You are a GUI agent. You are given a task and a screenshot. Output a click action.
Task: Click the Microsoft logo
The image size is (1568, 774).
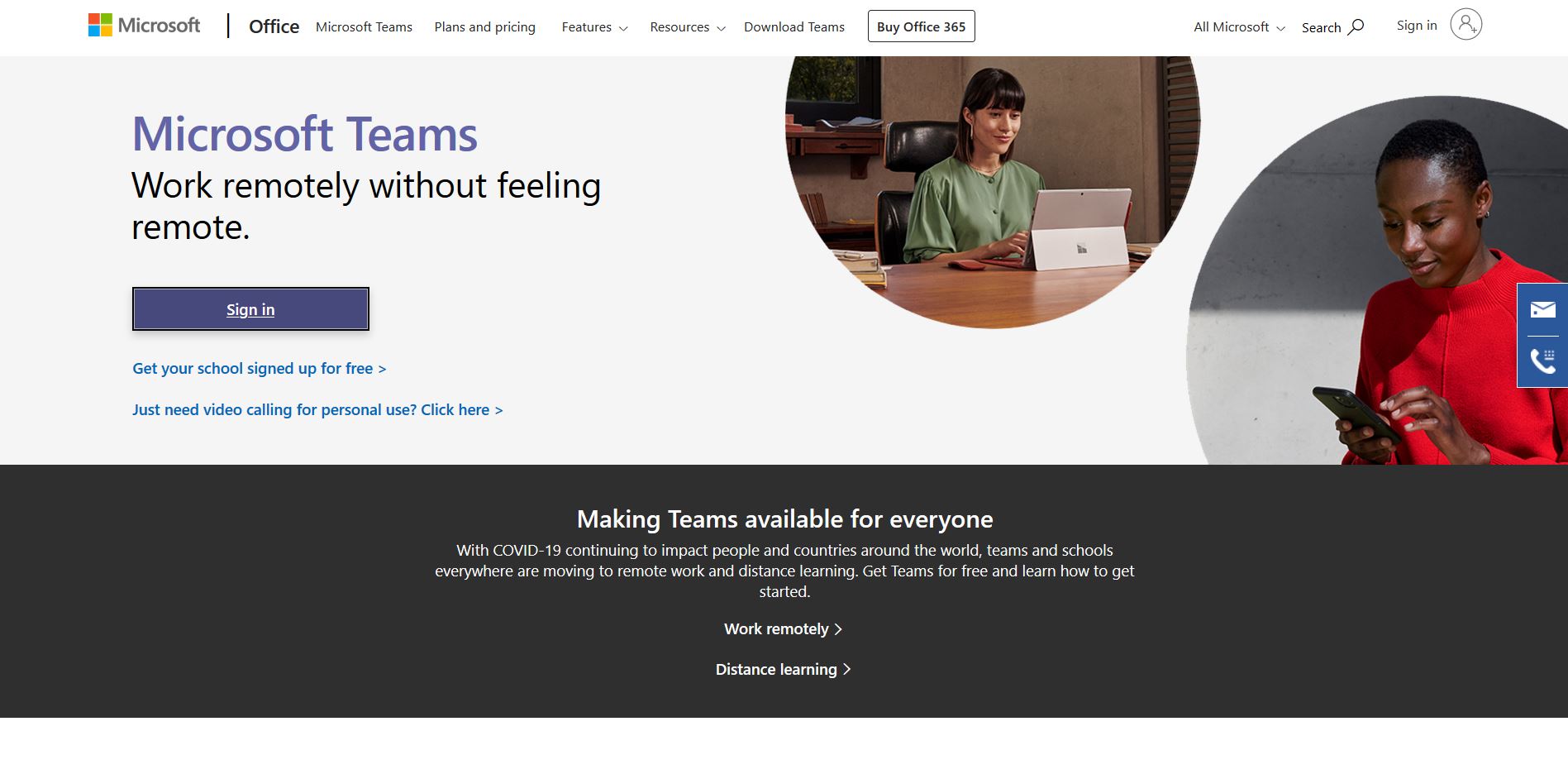144,26
